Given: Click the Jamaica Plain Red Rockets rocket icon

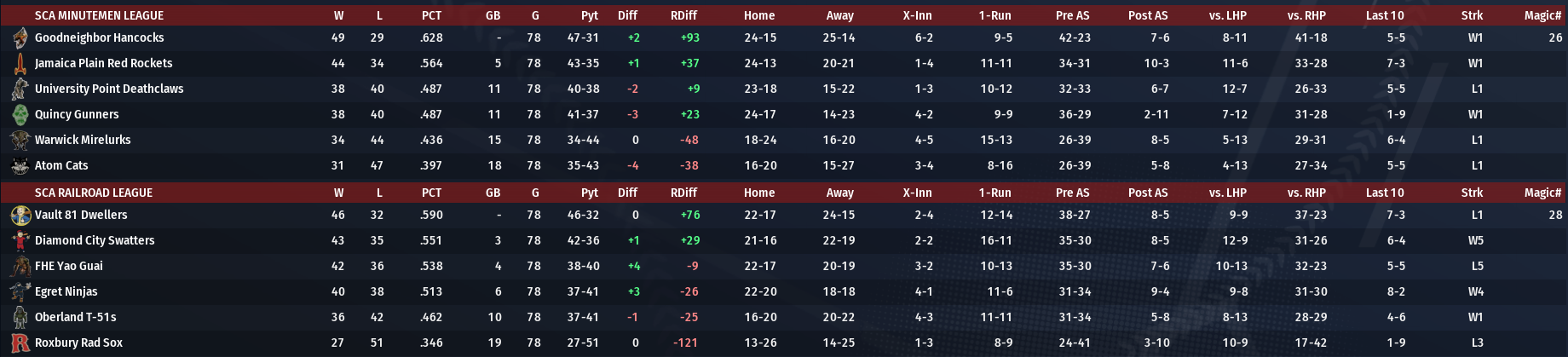Looking at the screenshot, I should [x=20, y=63].
